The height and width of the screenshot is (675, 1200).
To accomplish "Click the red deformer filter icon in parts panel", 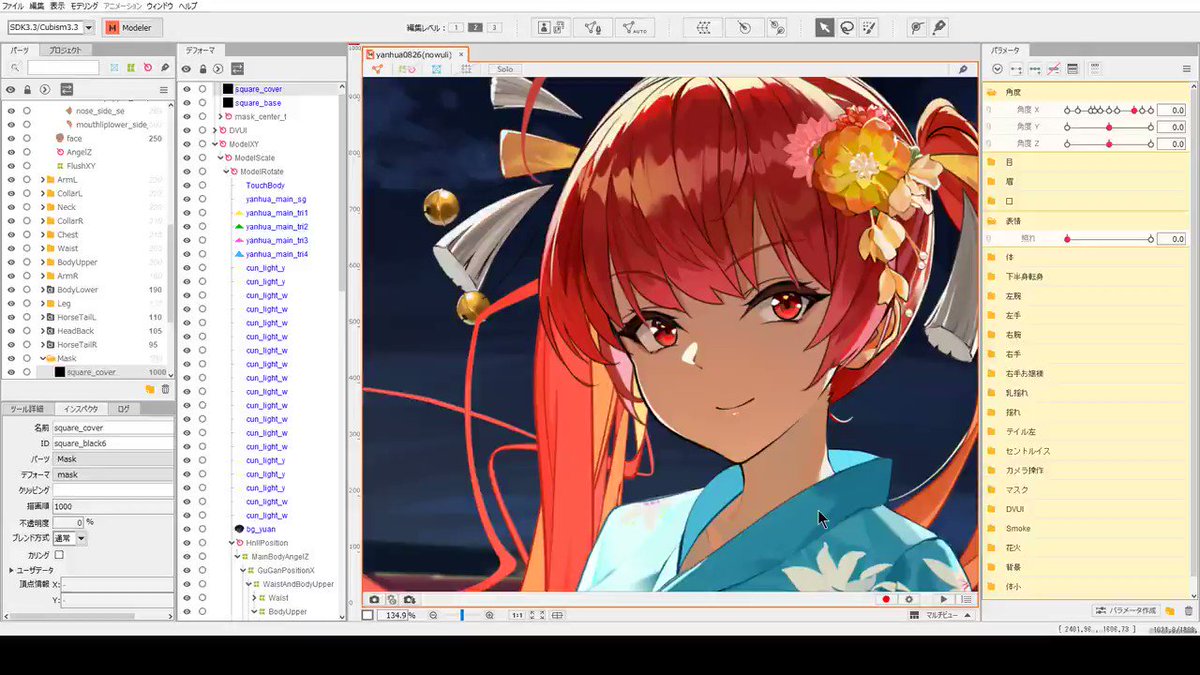I will click(x=148, y=67).
